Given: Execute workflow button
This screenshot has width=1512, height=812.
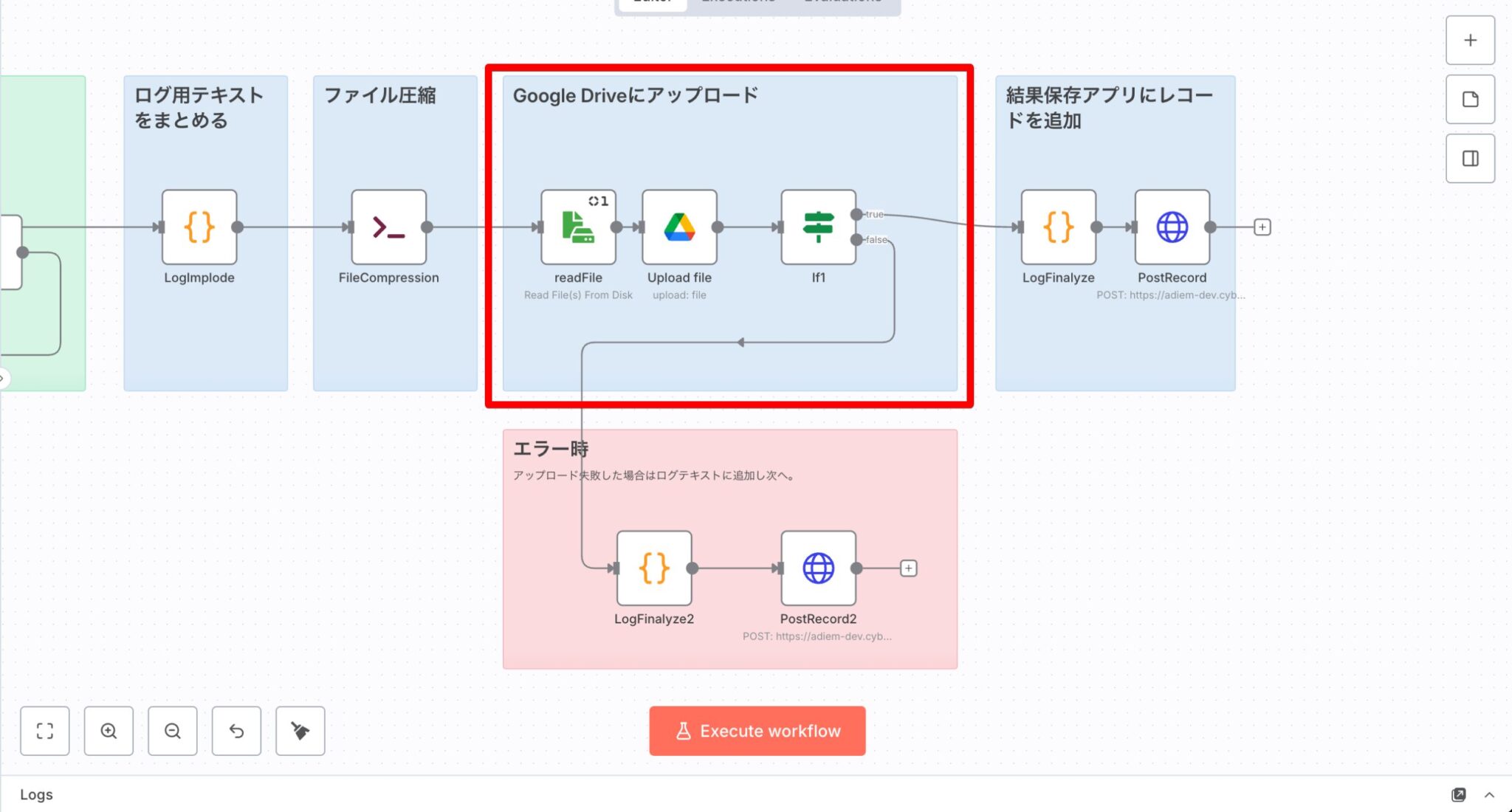Looking at the screenshot, I should pos(757,731).
